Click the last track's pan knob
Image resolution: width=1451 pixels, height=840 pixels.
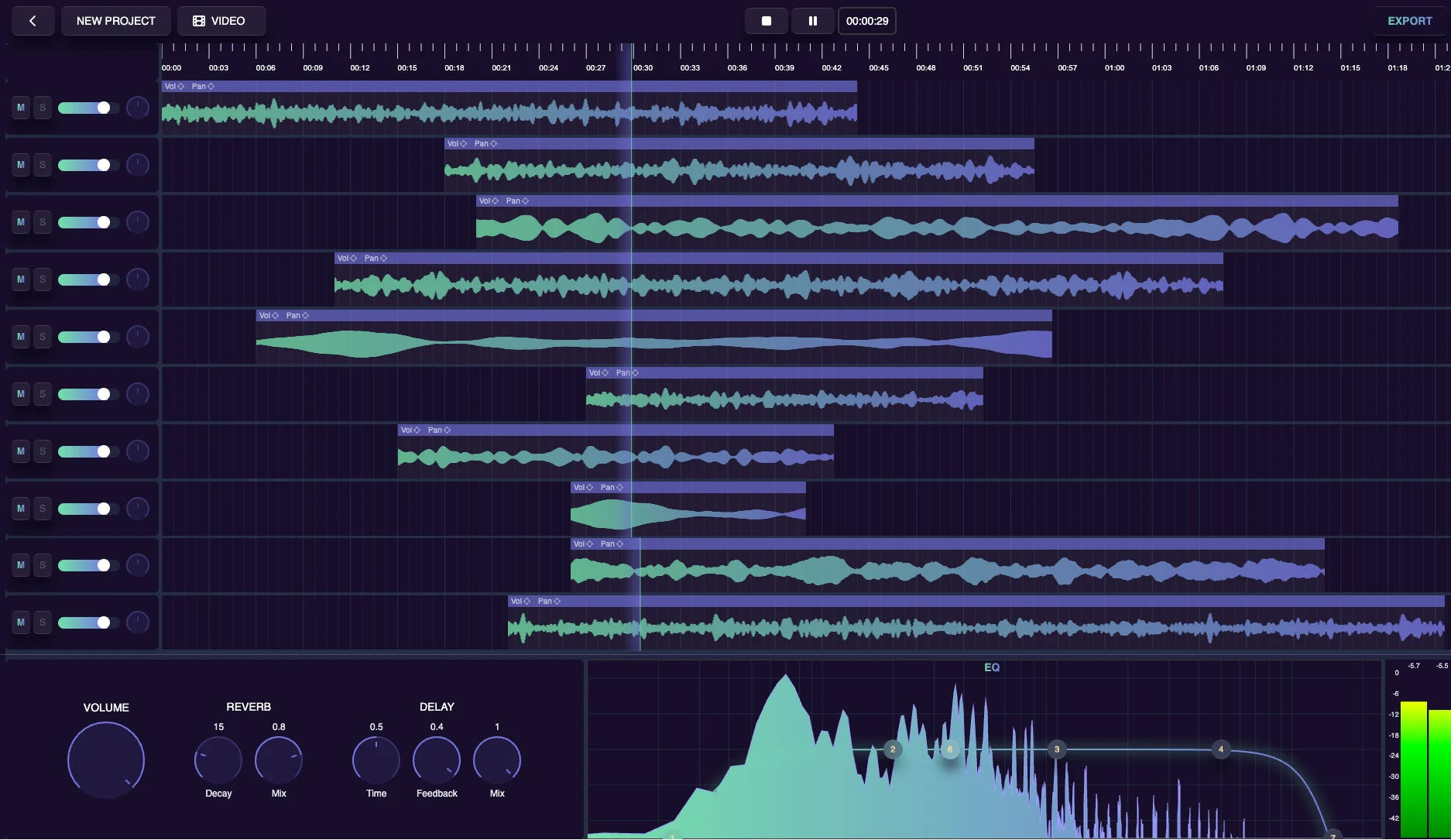[x=138, y=622]
